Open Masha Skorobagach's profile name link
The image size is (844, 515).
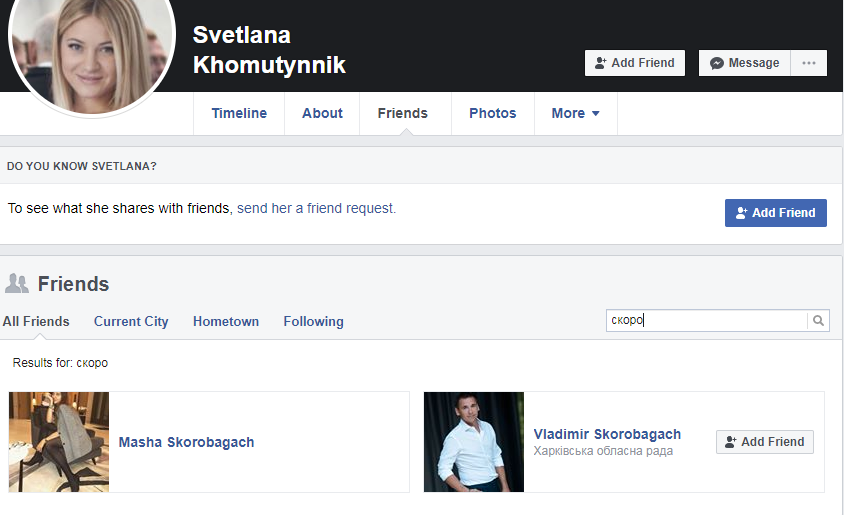(186, 442)
